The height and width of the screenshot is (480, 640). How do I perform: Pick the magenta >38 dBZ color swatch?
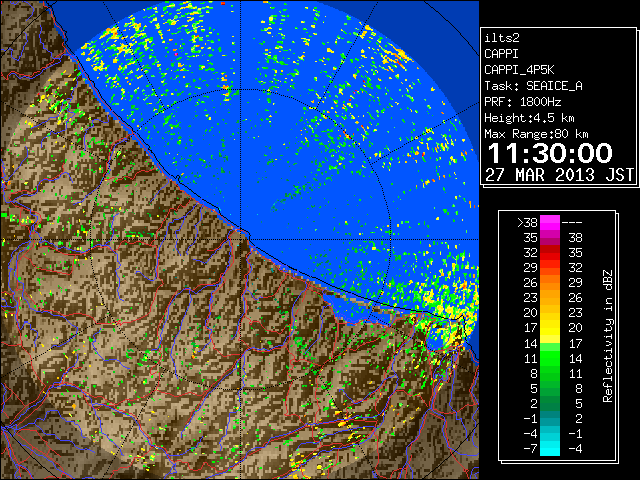550,223
